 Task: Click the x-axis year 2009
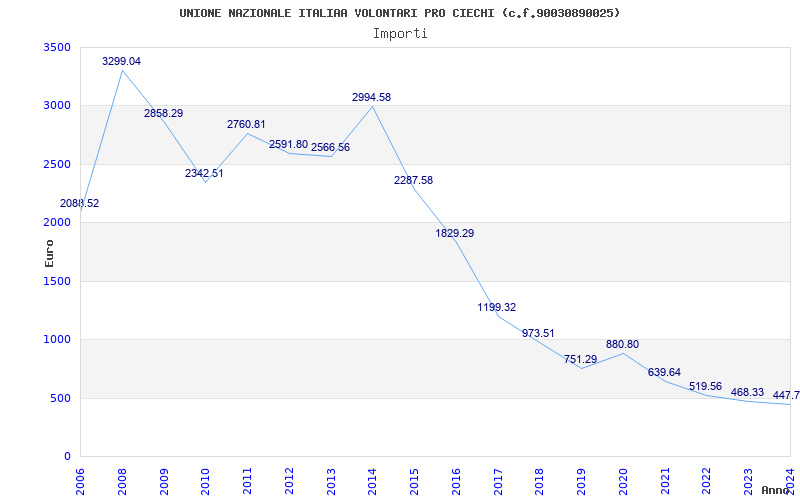click(164, 483)
